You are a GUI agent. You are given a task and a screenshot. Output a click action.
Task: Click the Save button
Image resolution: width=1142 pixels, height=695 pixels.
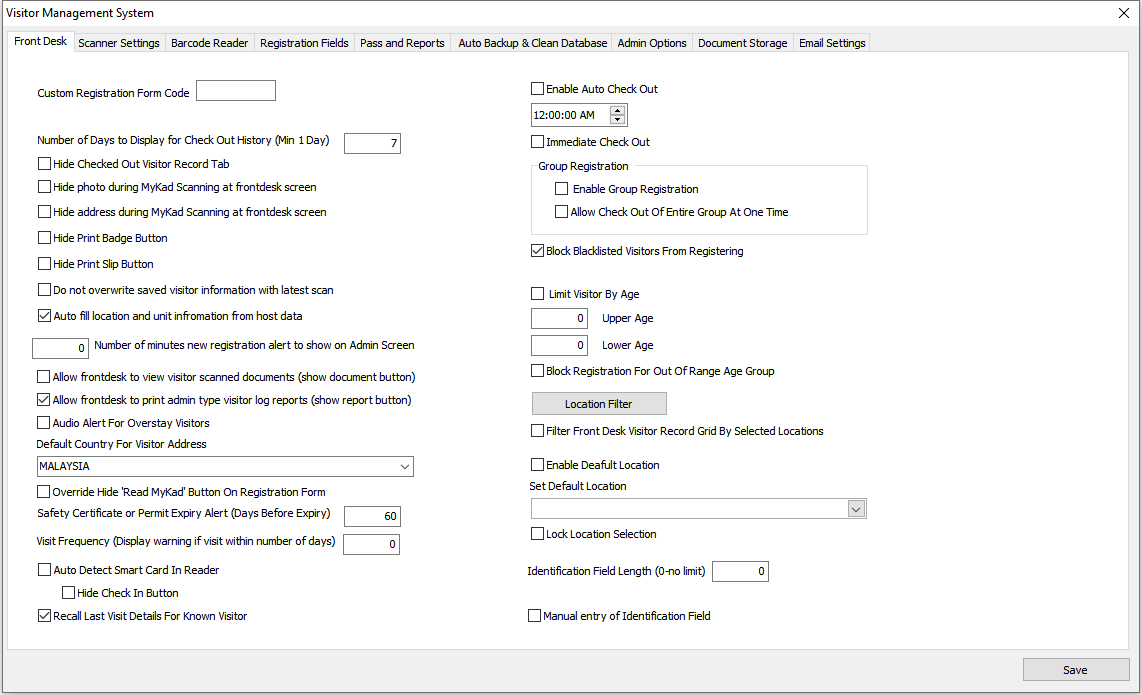tap(1075, 670)
